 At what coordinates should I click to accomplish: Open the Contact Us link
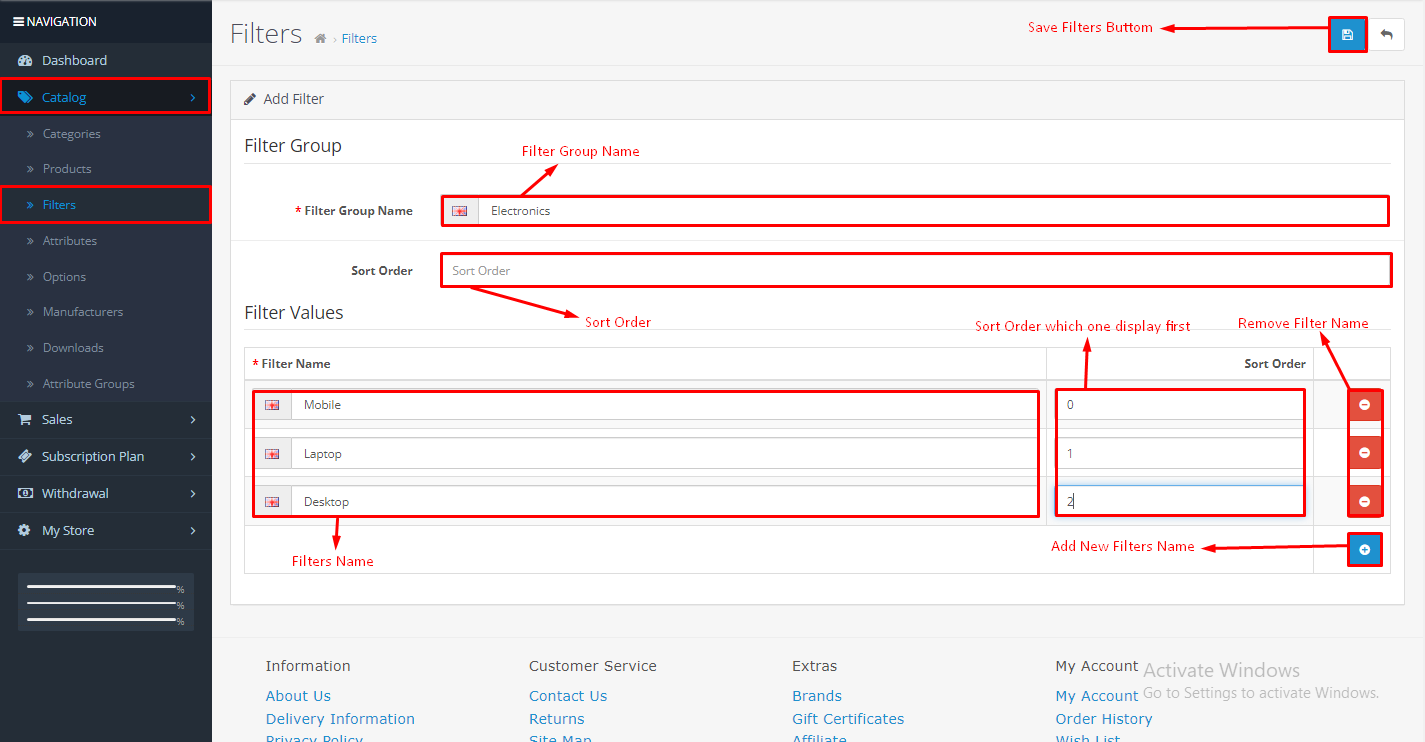pyautogui.click(x=568, y=695)
